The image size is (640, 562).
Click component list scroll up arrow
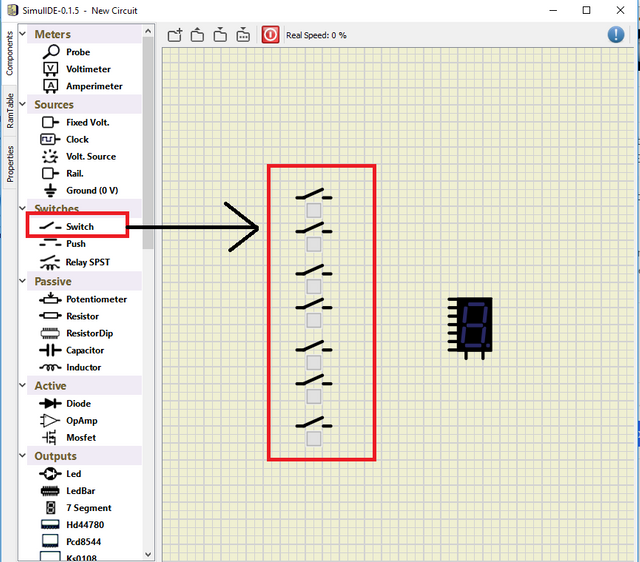pyautogui.click(x=148, y=31)
